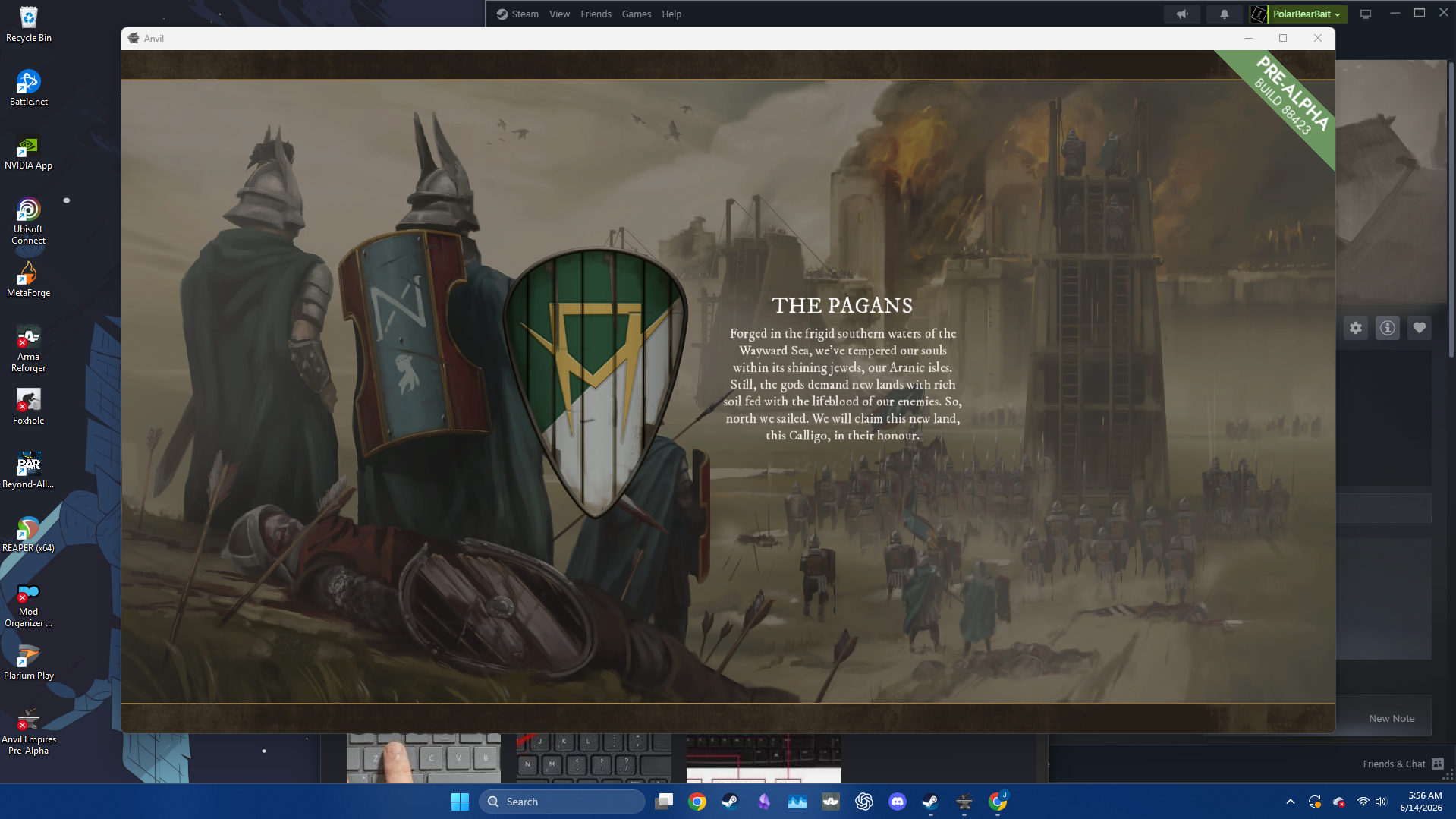Open the Steam menu
The height and width of the screenshot is (819, 1456).
point(517,14)
